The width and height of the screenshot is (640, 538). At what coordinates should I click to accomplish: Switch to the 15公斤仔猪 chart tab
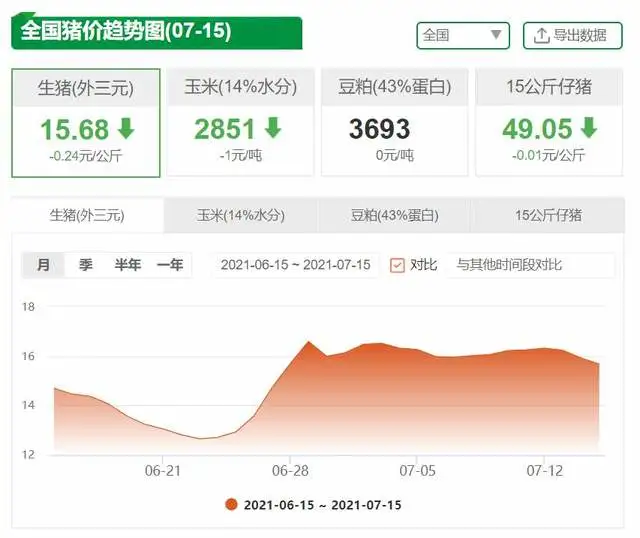coord(548,215)
